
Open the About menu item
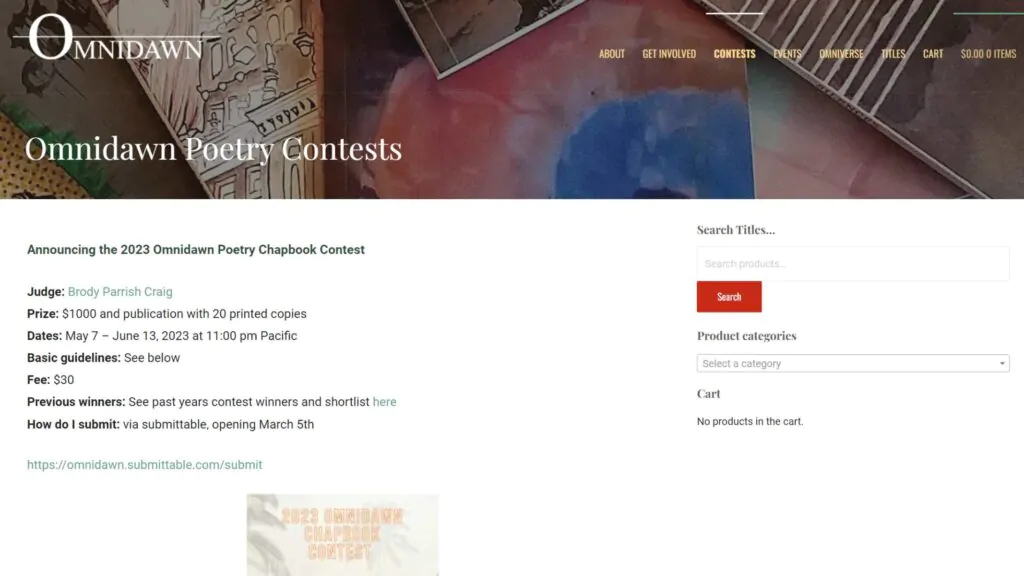tap(611, 54)
